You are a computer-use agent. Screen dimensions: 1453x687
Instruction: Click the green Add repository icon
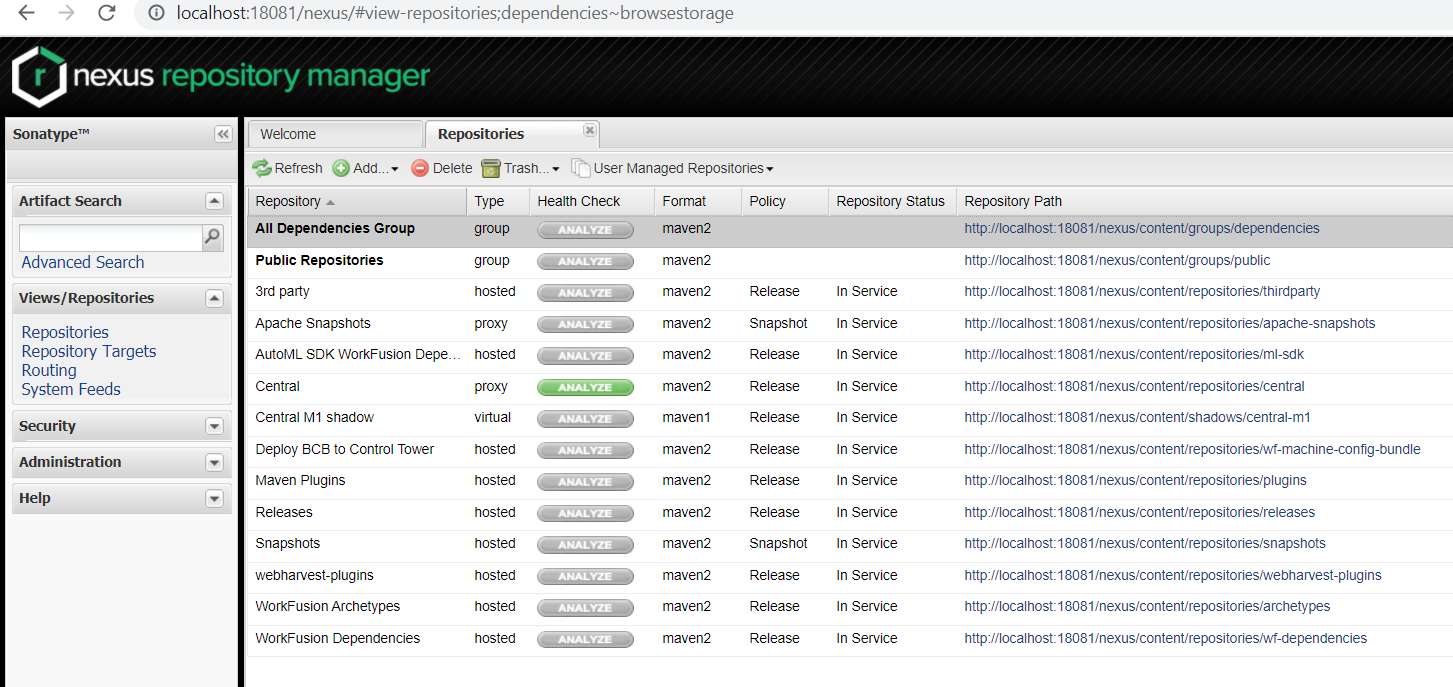(x=341, y=168)
